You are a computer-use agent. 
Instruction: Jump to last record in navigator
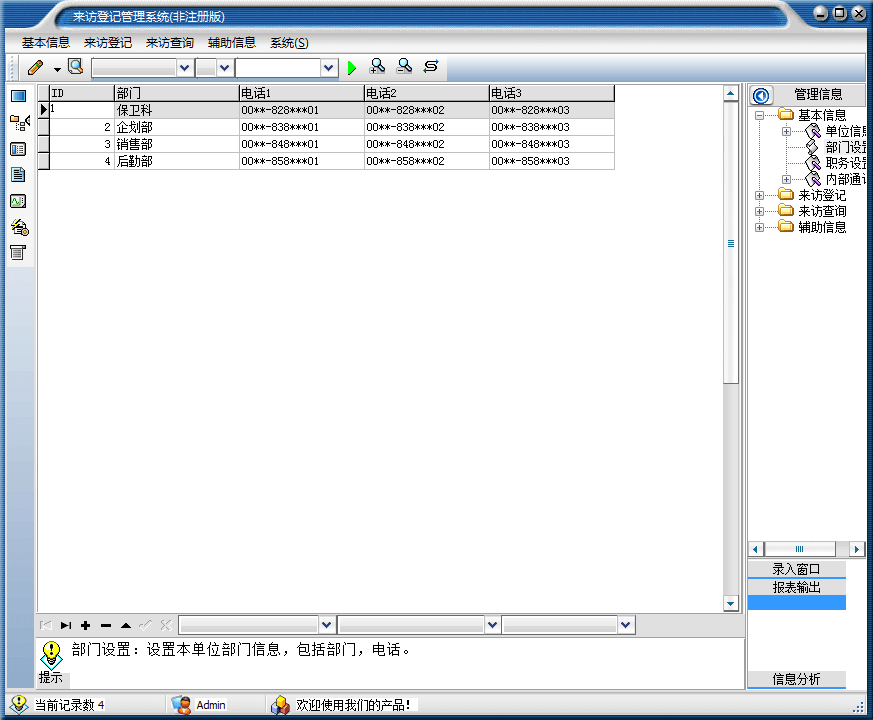(66, 625)
